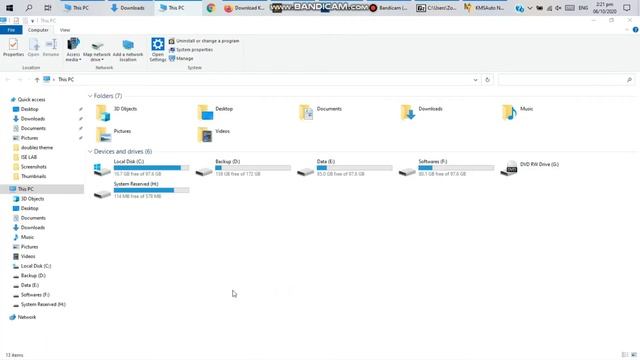Select the Pictures folder in Folders

point(114,135)
